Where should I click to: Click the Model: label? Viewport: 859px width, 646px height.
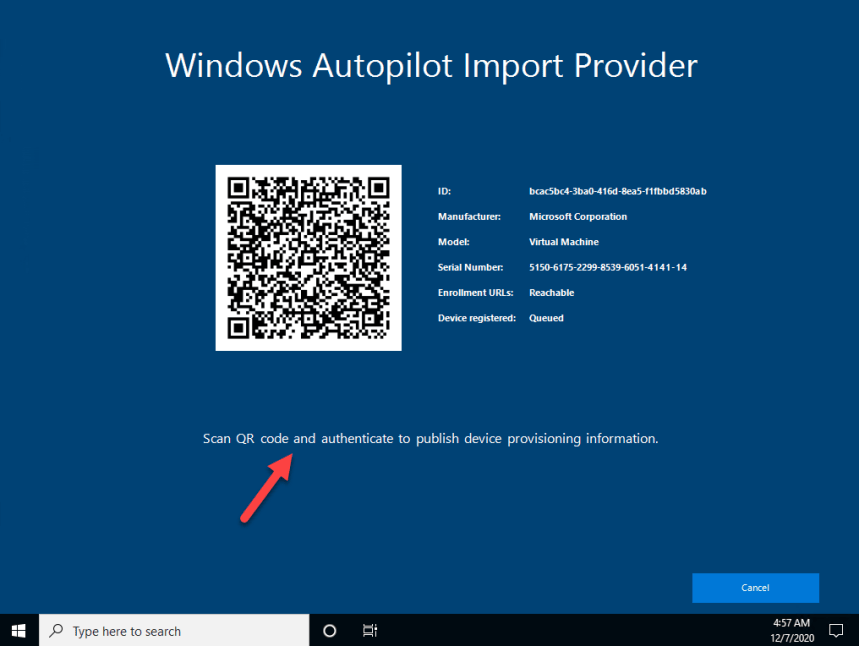point(454,242)
